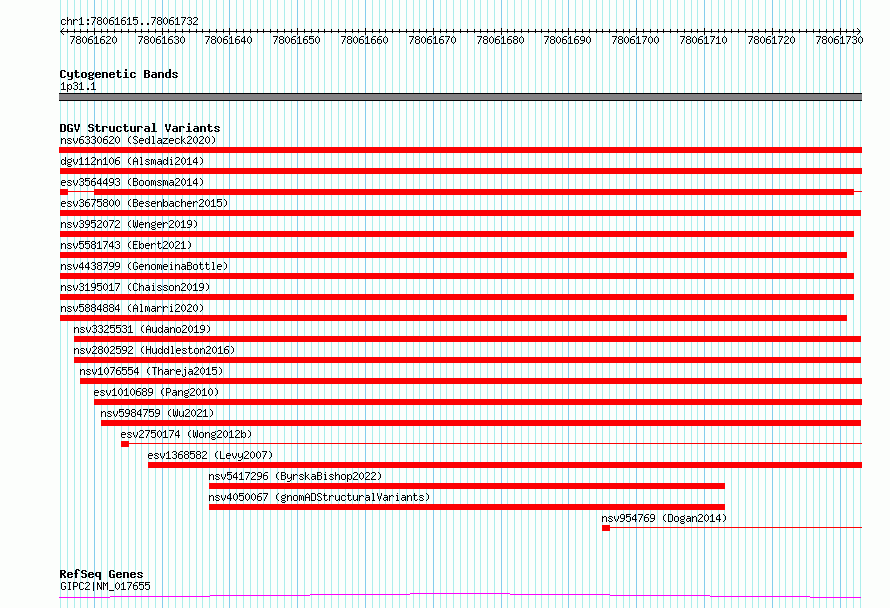Viewport: 890px width, 608px height.
Task: Select nsv5884884 (Almarri2020) variant label
Action: coord(132,308)
